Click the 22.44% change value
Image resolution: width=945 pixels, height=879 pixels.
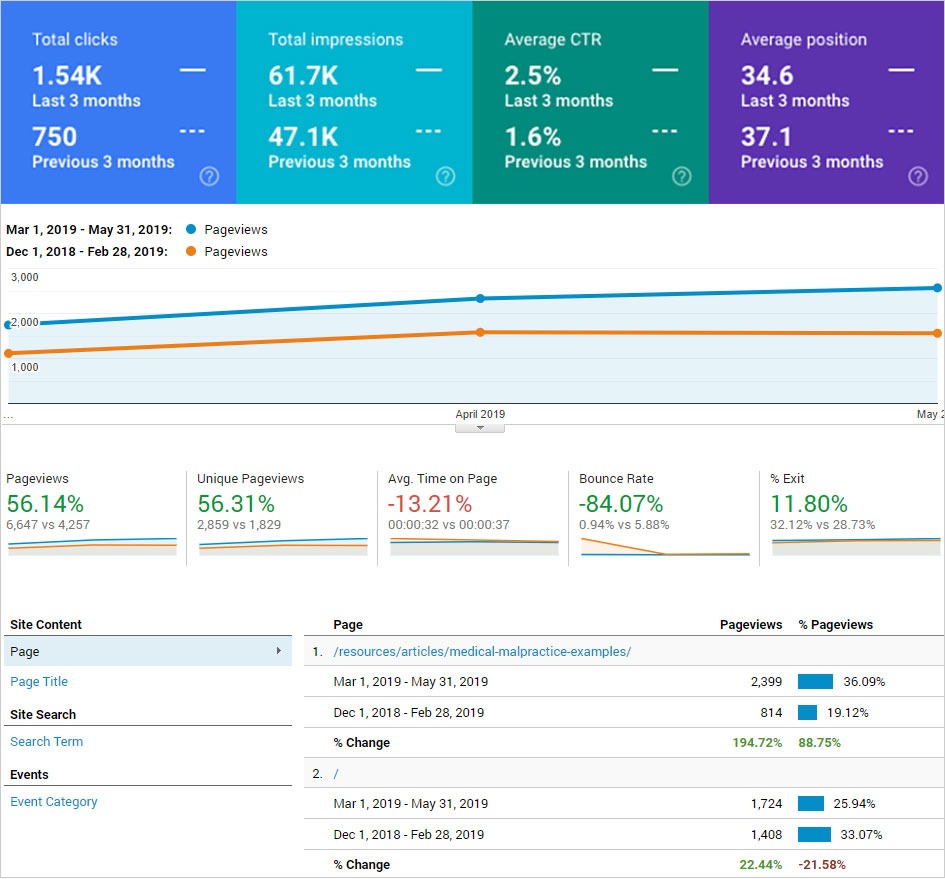coord(761,865)
